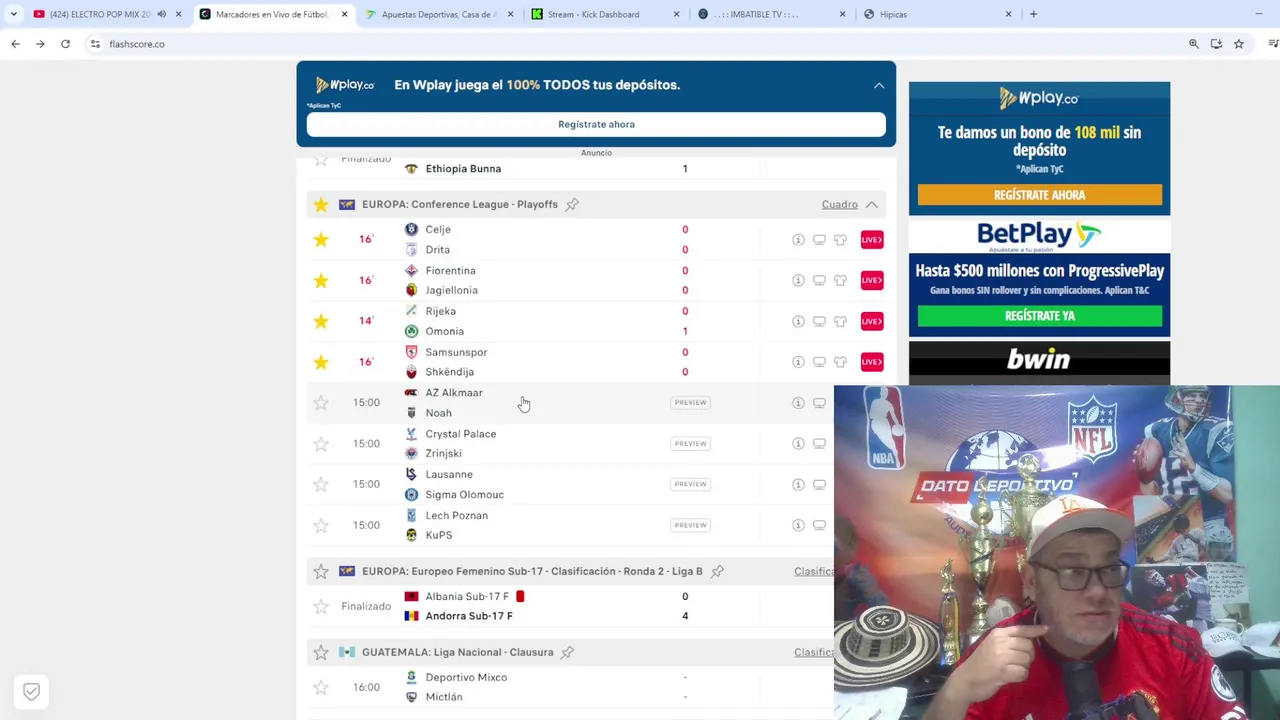Image resolution: width=1280 pixels, height=720 pixels.
Task: Open LIVE badge for Fiorentina match
Action: coord(872,281)
